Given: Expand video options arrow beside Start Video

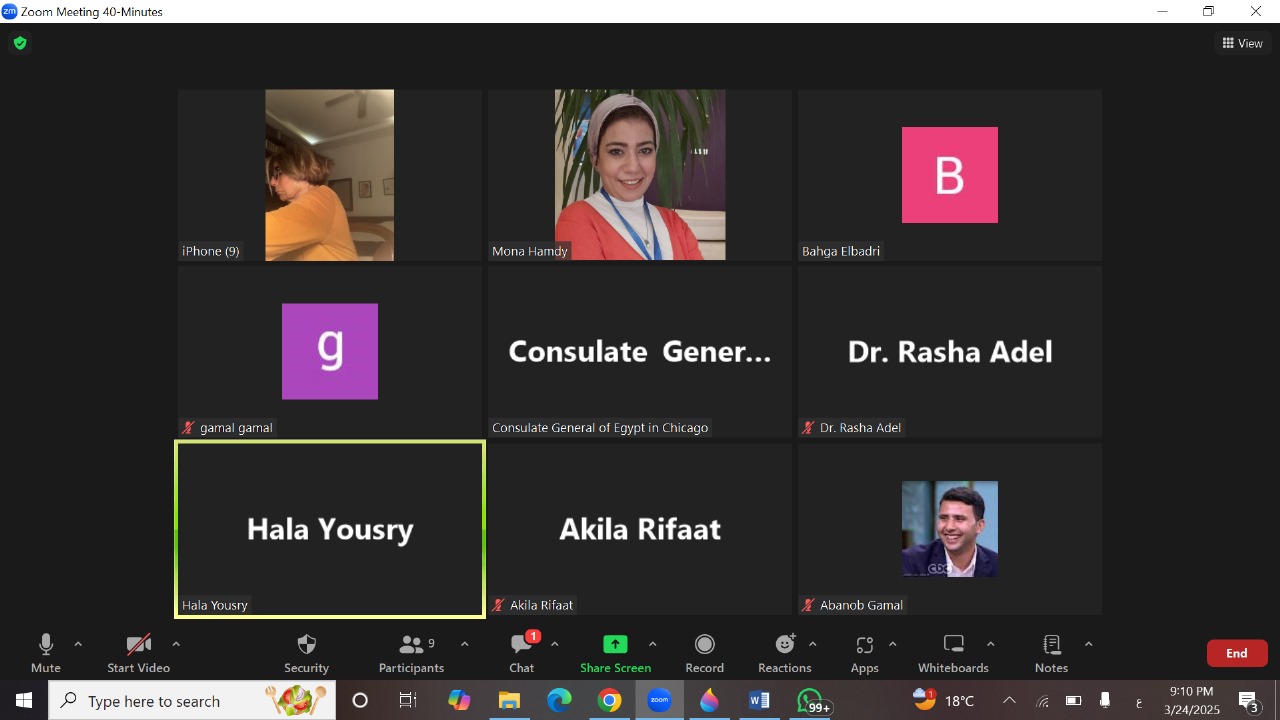Looking at the screenshot, I should [176, 644].
